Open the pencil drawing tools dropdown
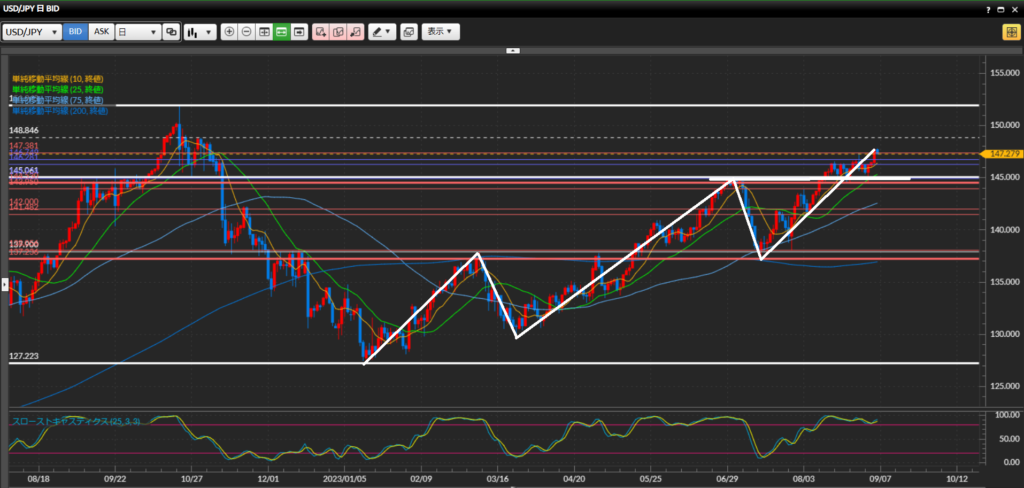This screenshot has width=1024, height=488. coord(382,32)
